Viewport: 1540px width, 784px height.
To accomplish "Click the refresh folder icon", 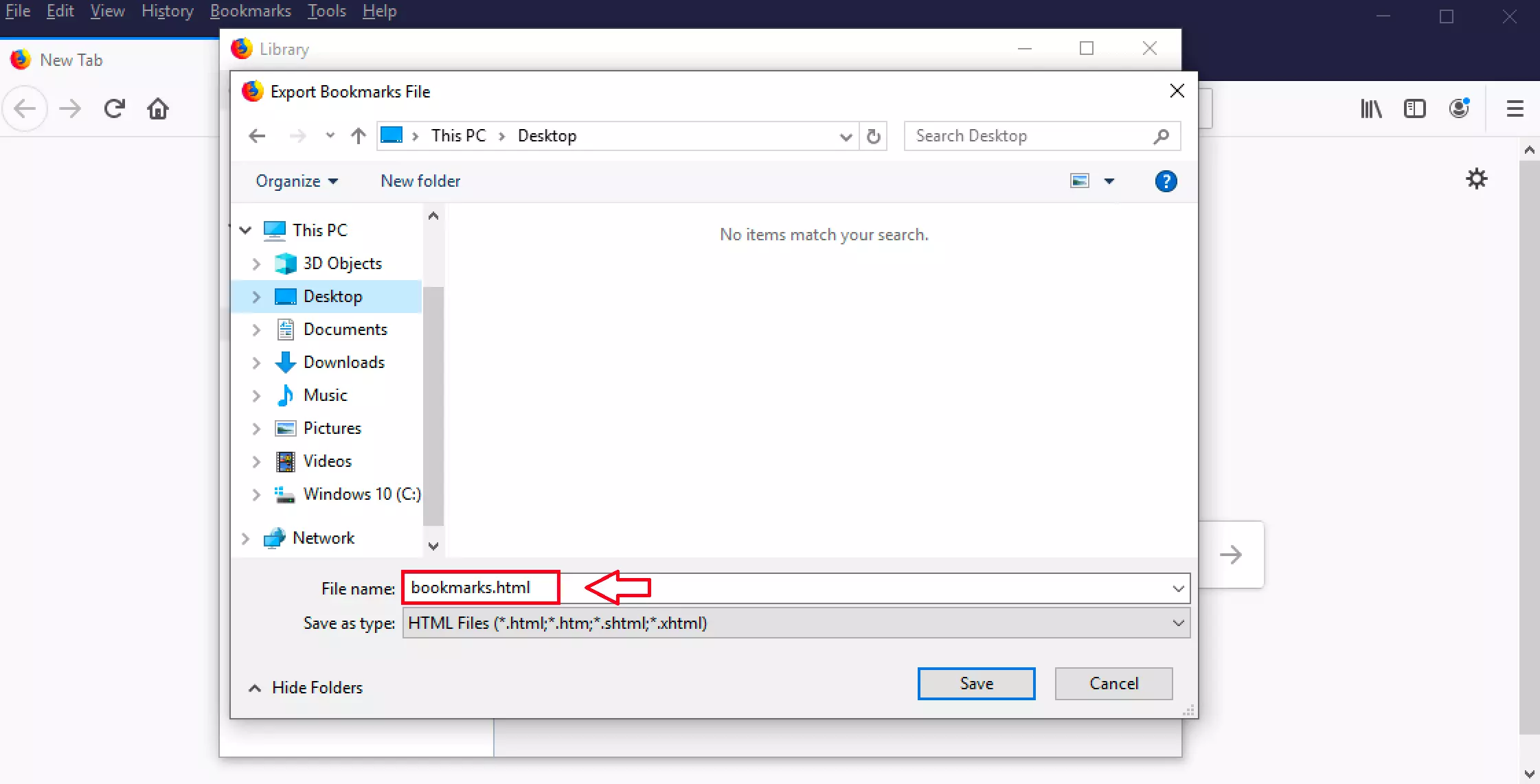I will click(x=873, y=136).
